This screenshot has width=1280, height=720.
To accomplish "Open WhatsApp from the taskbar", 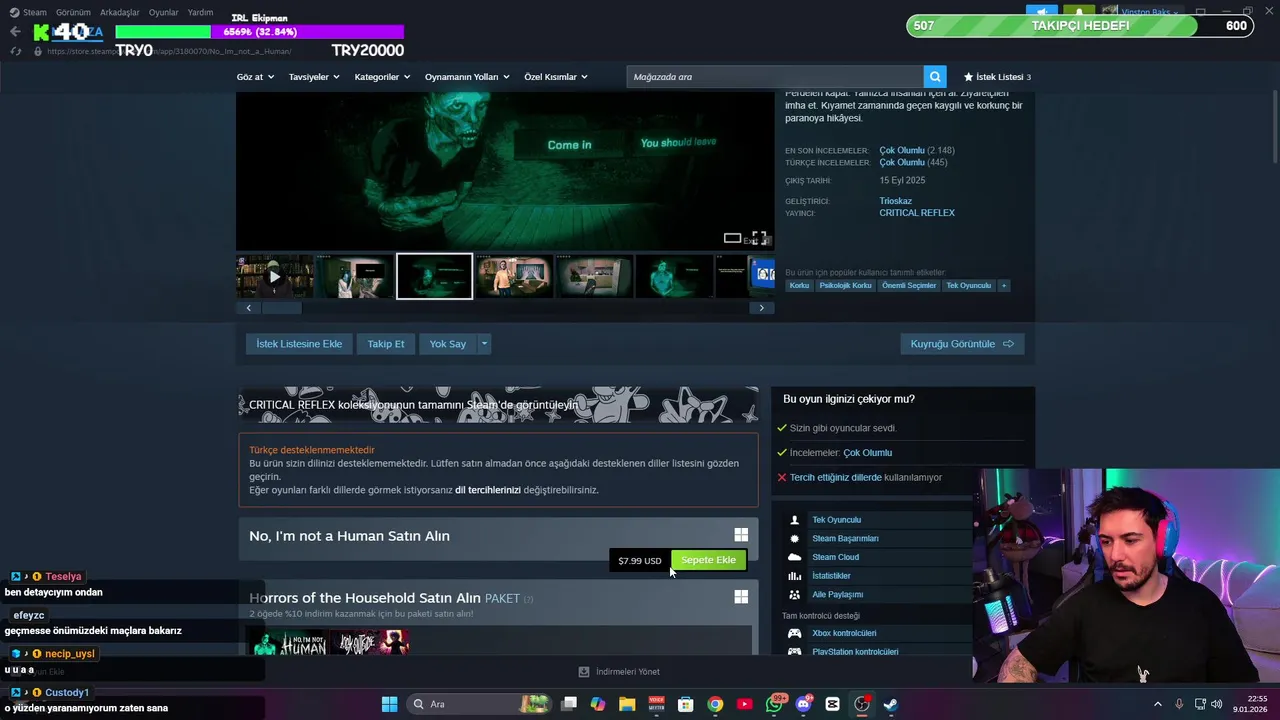I will (774, 704).
